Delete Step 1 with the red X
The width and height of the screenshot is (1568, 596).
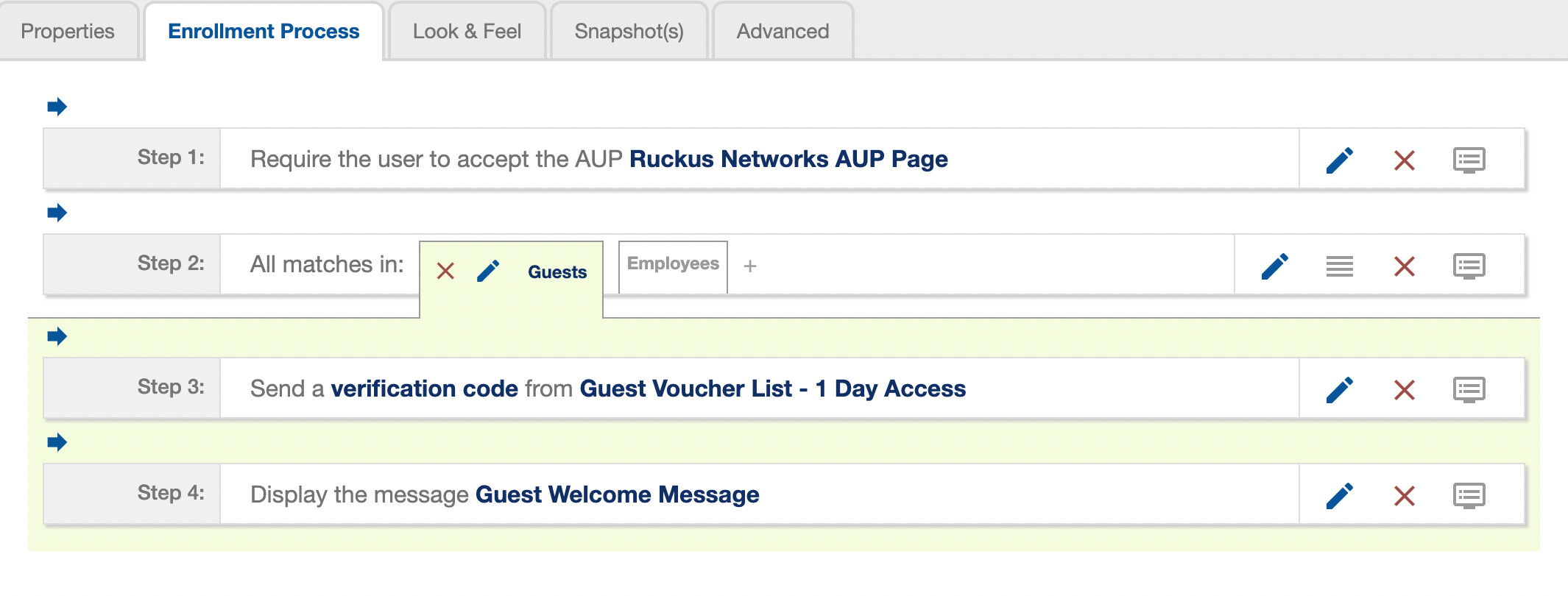1405,160
